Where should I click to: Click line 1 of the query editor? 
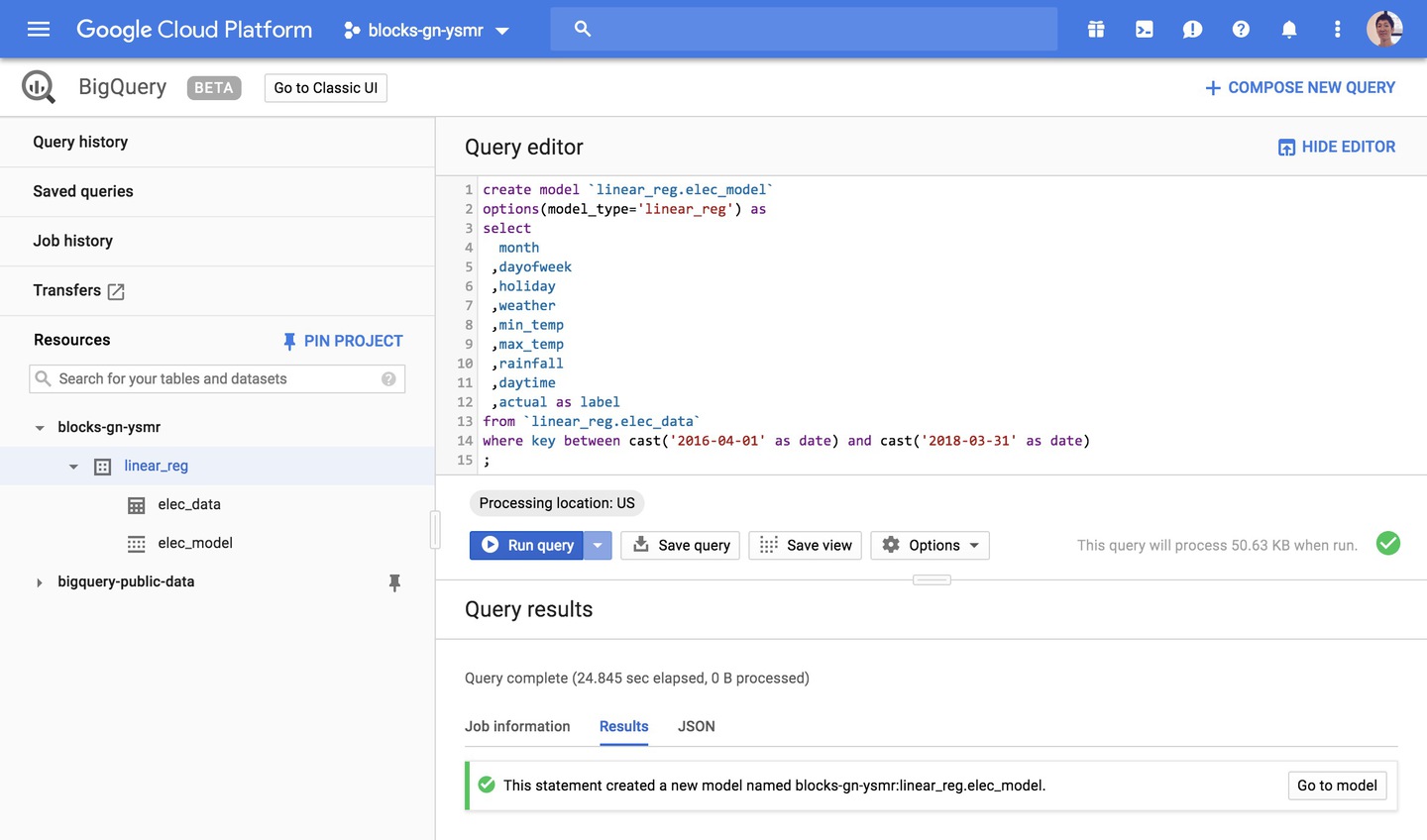coord(627,189)
